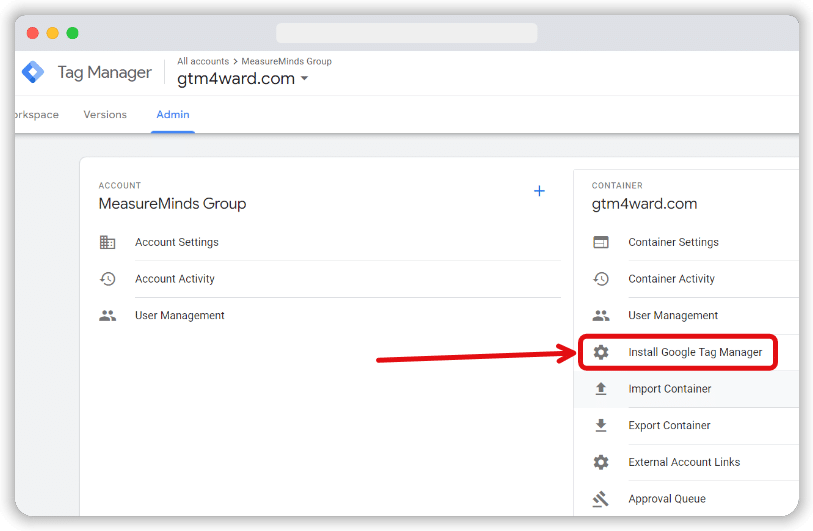This screenshot has width=813, height=531.
Task: Click the gtm4ward.com container name in header
Action: pyautogui.click(x=236, y=78)
